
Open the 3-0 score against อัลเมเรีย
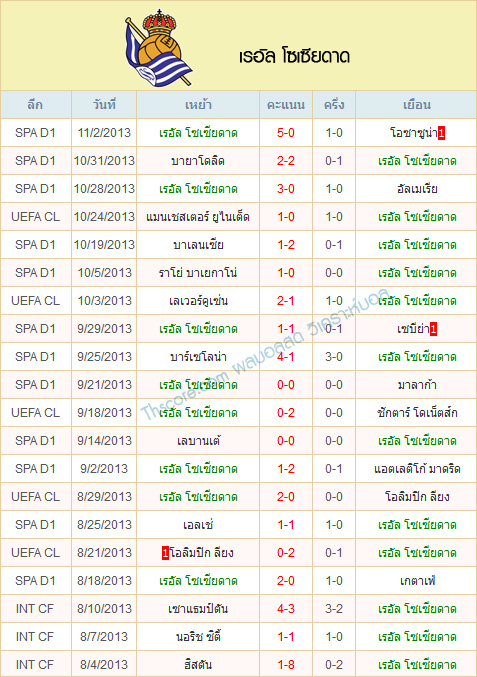tap(286, 189)
